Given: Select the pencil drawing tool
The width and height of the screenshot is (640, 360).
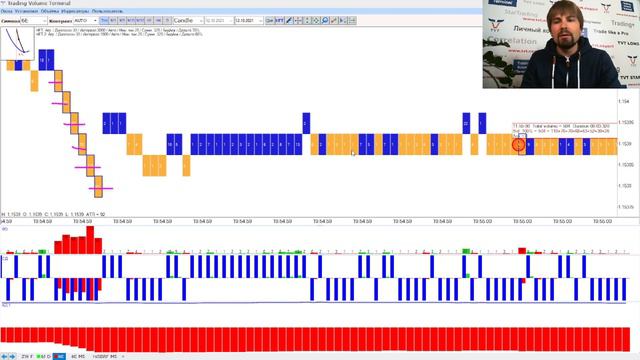Looking at the screenshot, I should [289, 20].
